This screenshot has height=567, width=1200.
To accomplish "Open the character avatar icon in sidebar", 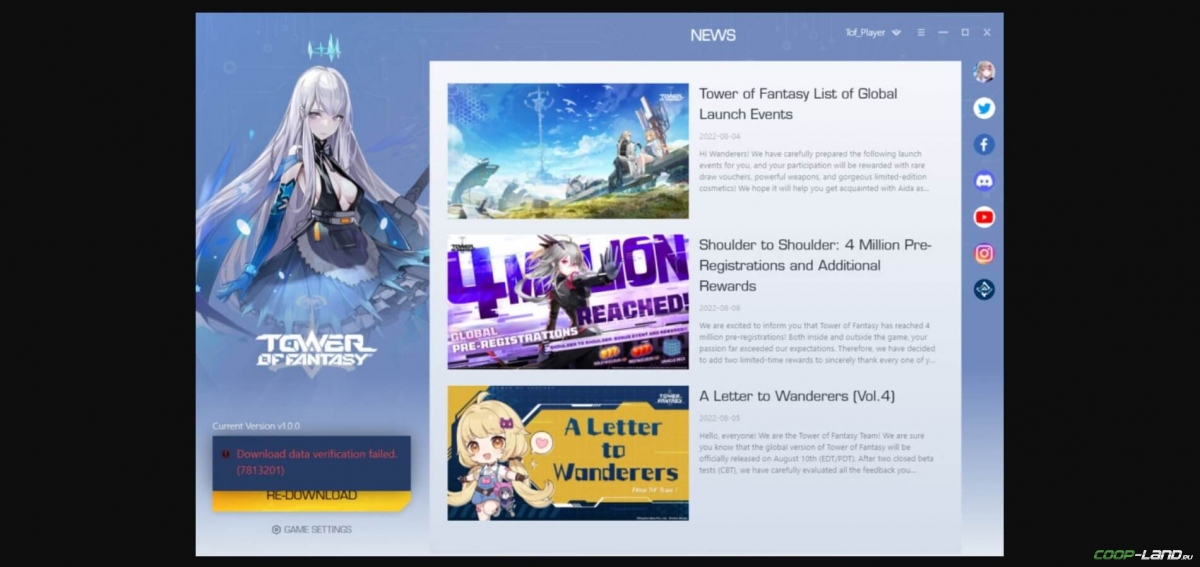I will [x=984, y=72].
